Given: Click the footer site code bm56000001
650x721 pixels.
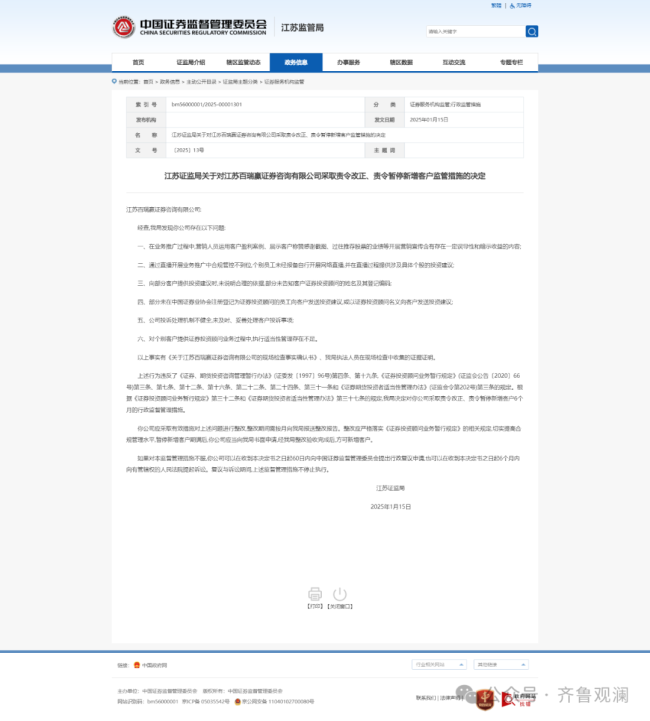Looking at the screenshot, I should 162,702.
